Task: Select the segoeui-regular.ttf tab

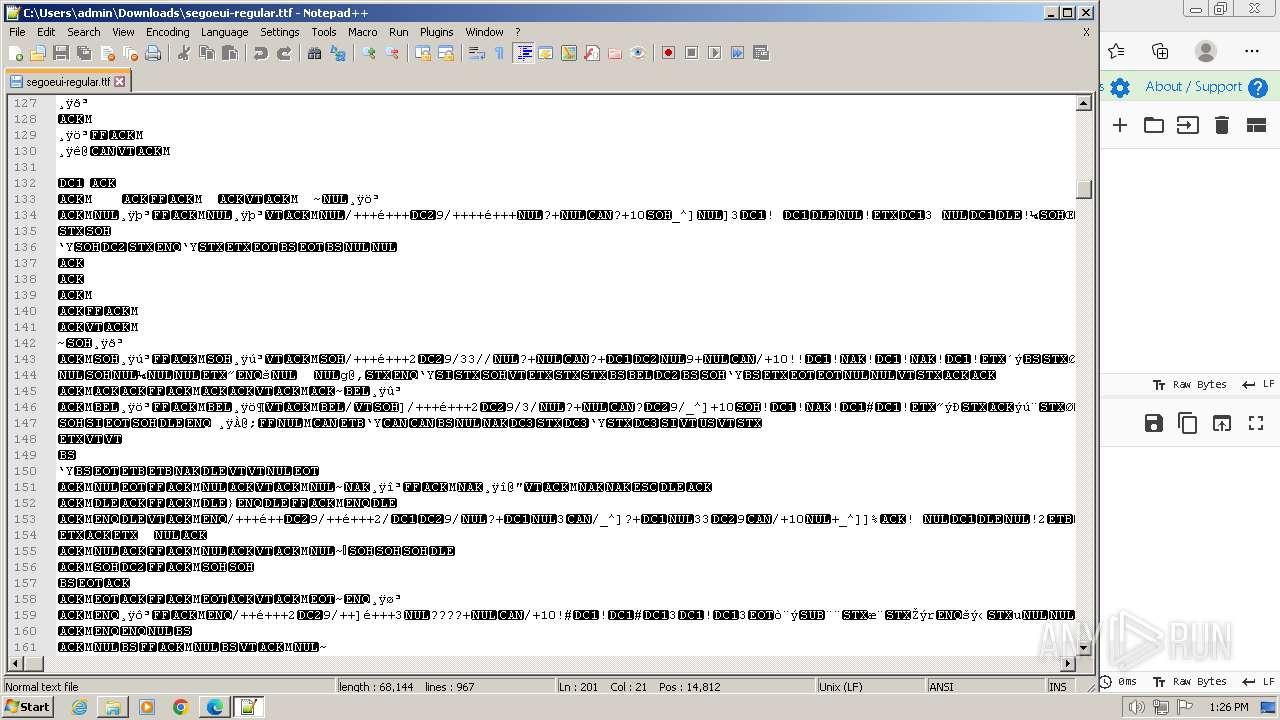Action: click(x=67, y=82)
